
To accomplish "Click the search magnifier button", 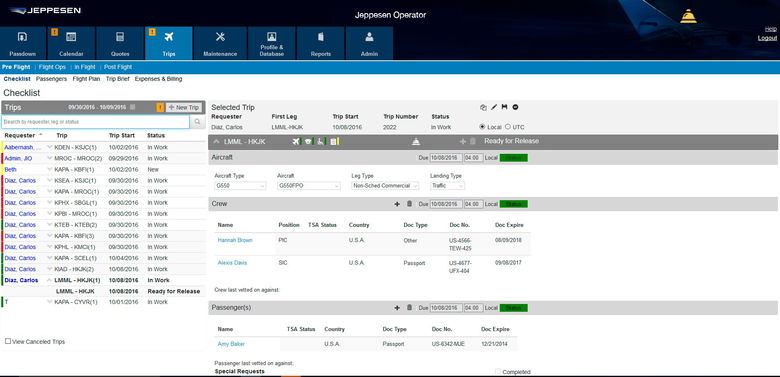I will click(x=197, y=122).
